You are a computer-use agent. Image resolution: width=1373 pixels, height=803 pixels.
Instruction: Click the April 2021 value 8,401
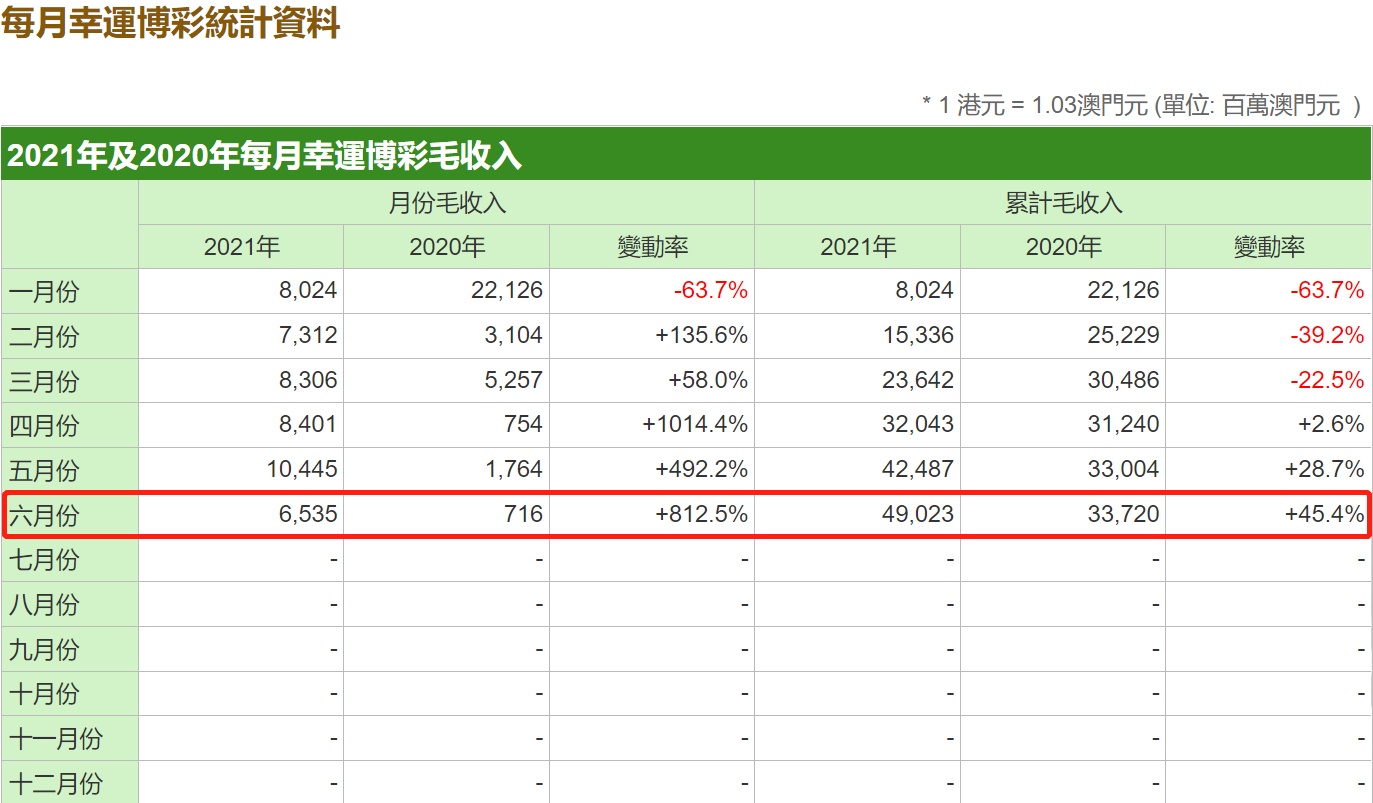click(x=308, y=424)
